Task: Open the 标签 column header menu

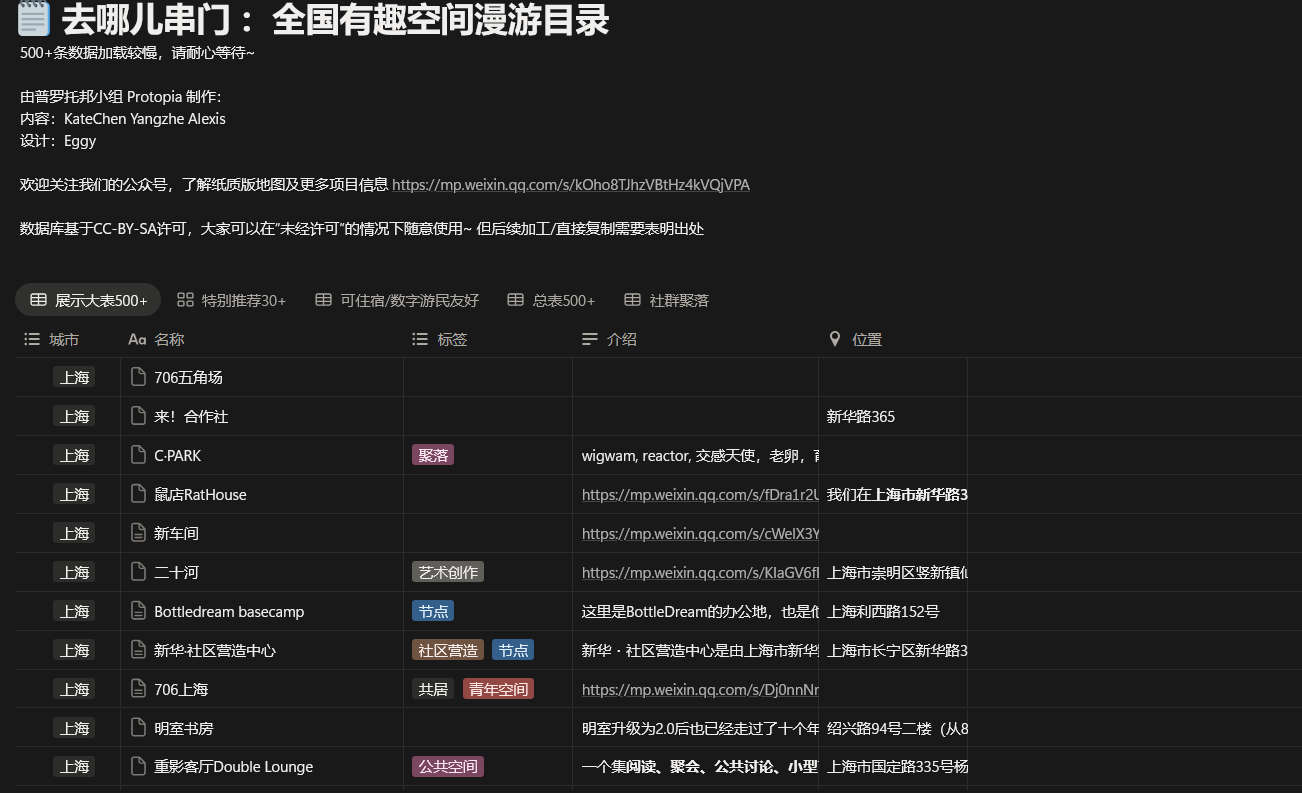Action: tap(488, 340)
